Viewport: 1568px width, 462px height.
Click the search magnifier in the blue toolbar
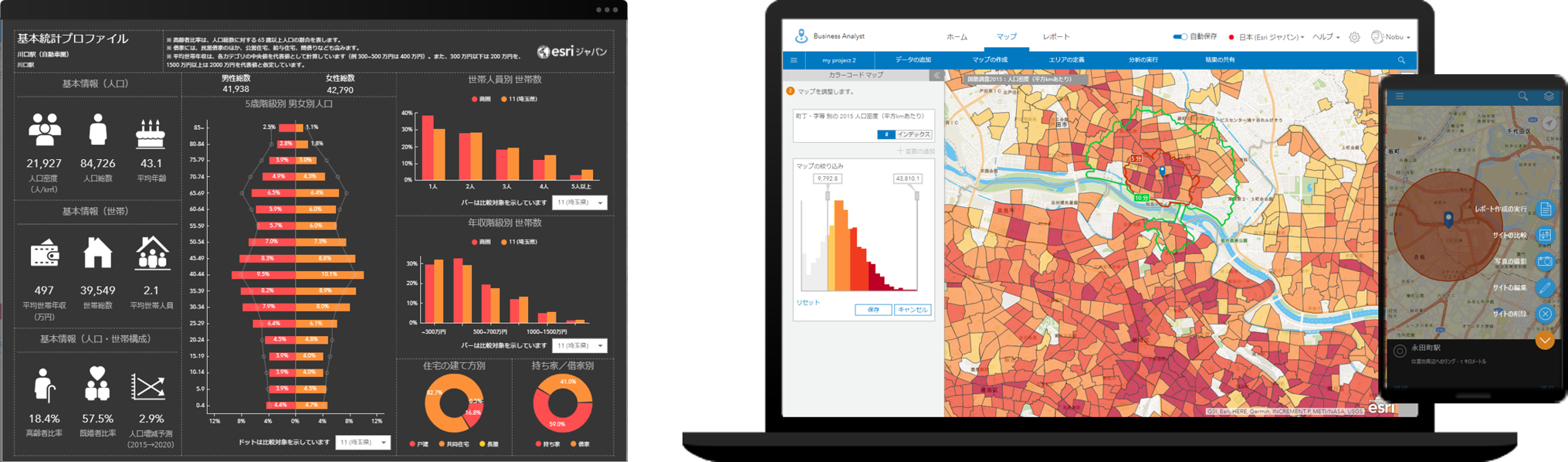[1401, 60]
